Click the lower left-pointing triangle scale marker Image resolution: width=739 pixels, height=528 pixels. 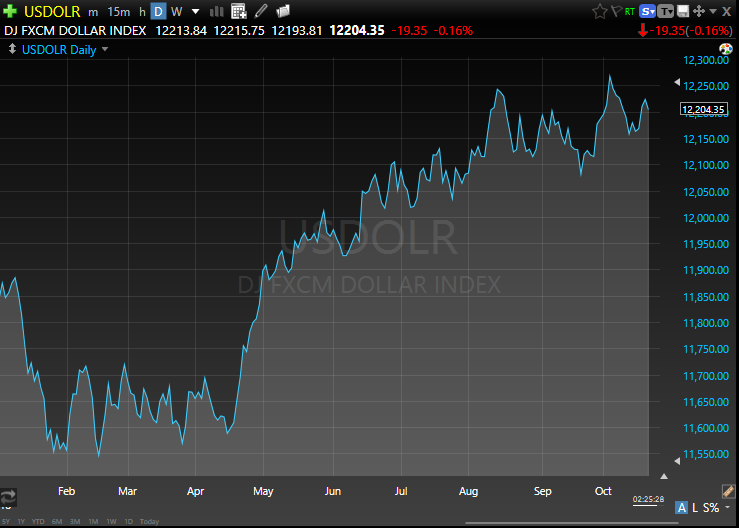(x=677, y=461)
